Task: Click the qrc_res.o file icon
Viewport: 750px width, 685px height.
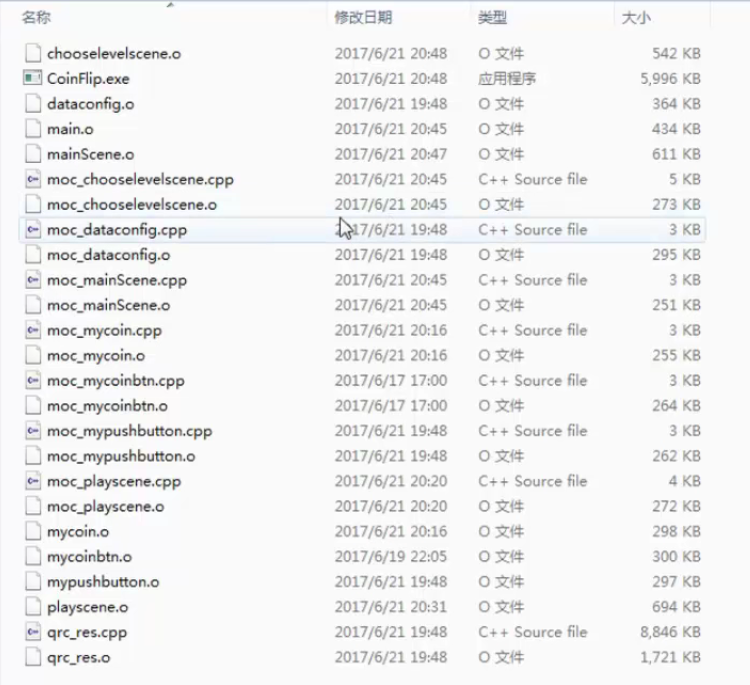Action: coord(33,657)
